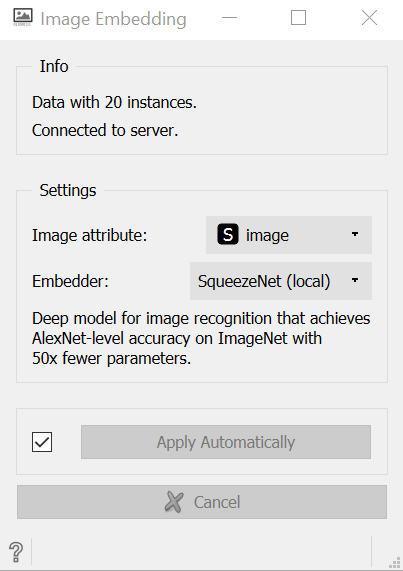Click the SqueezeNet description text
The width and height of the screenshot is (403, 571).
tap(201, 338)
